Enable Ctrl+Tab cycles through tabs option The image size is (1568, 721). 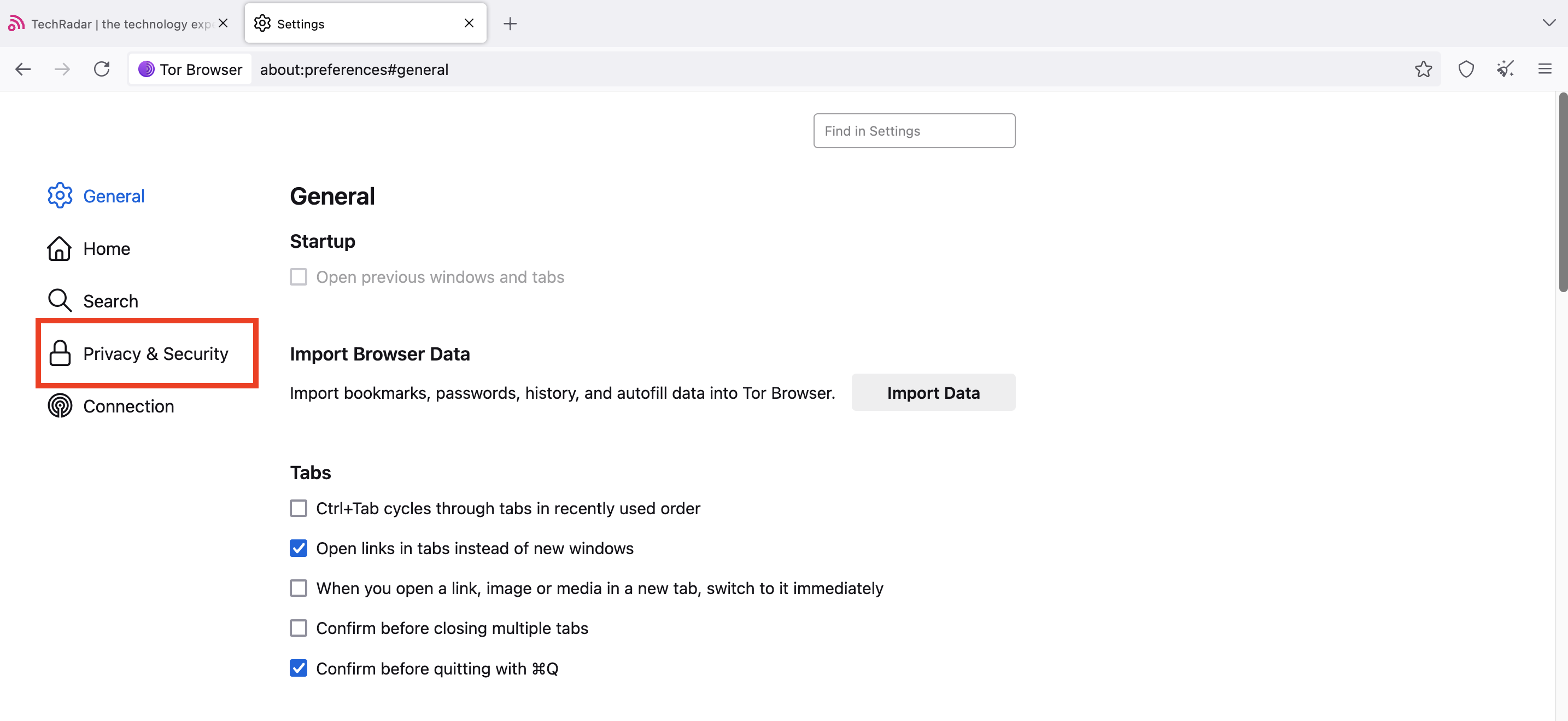tap(299, 508)
